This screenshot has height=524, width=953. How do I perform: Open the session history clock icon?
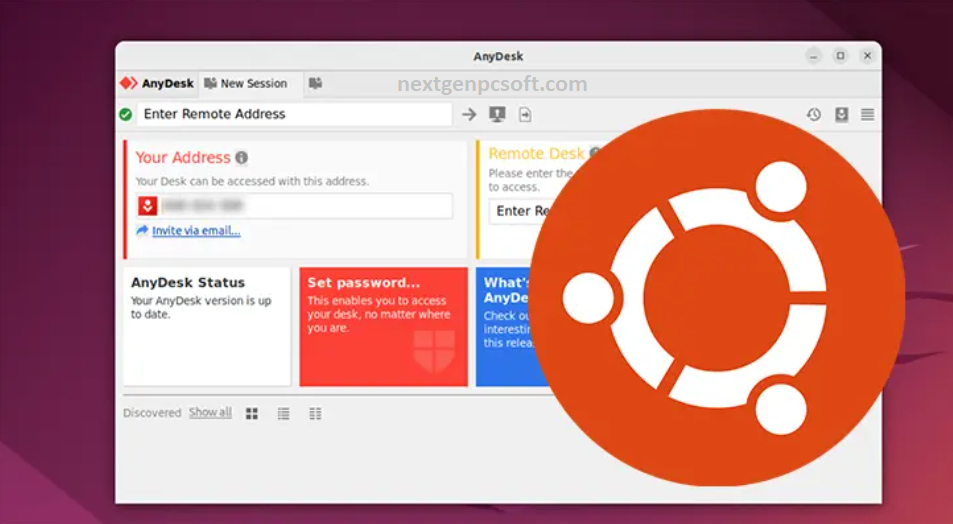(814, 115)
